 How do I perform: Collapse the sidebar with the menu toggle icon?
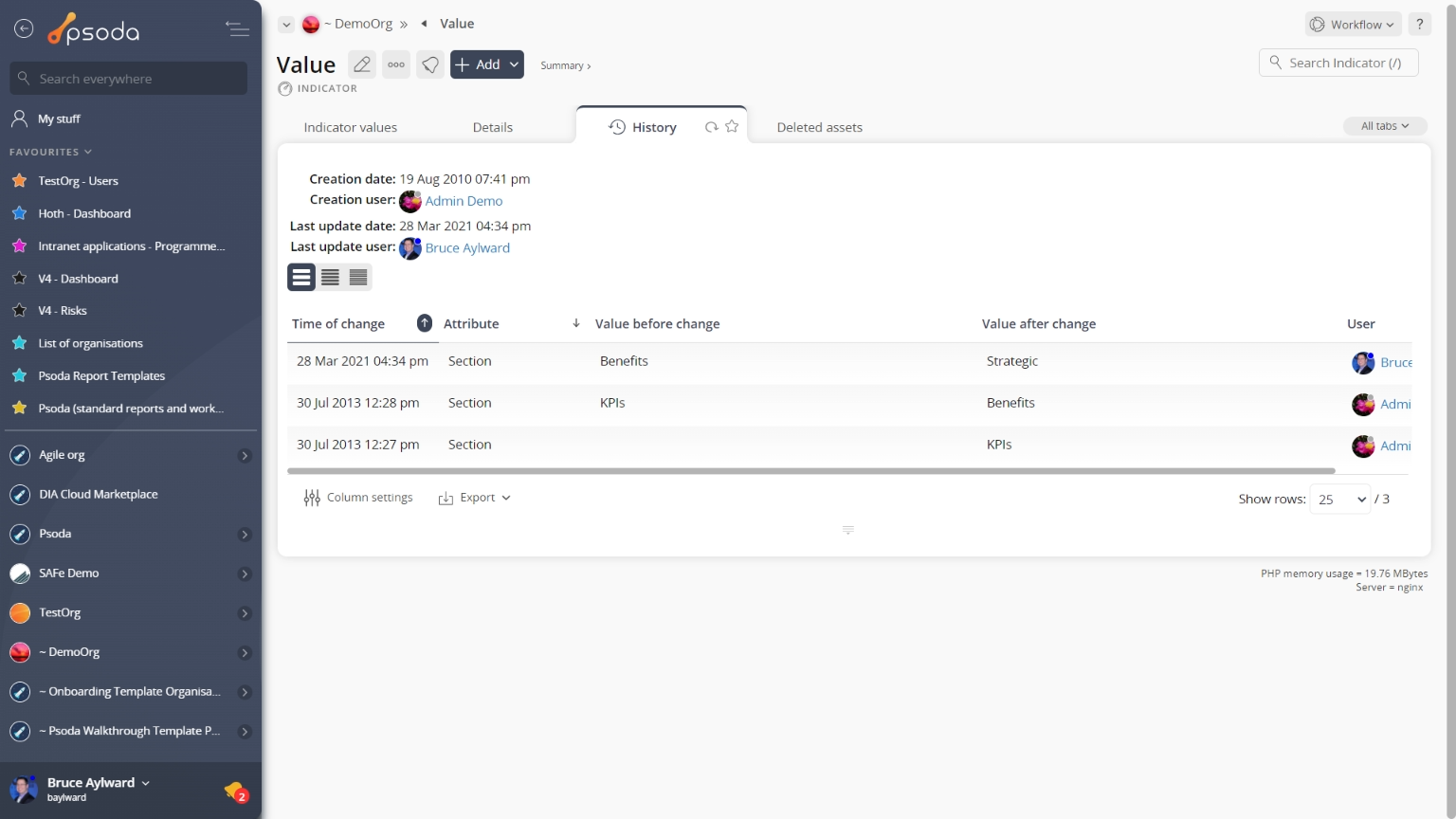click(x=237, y=29)
